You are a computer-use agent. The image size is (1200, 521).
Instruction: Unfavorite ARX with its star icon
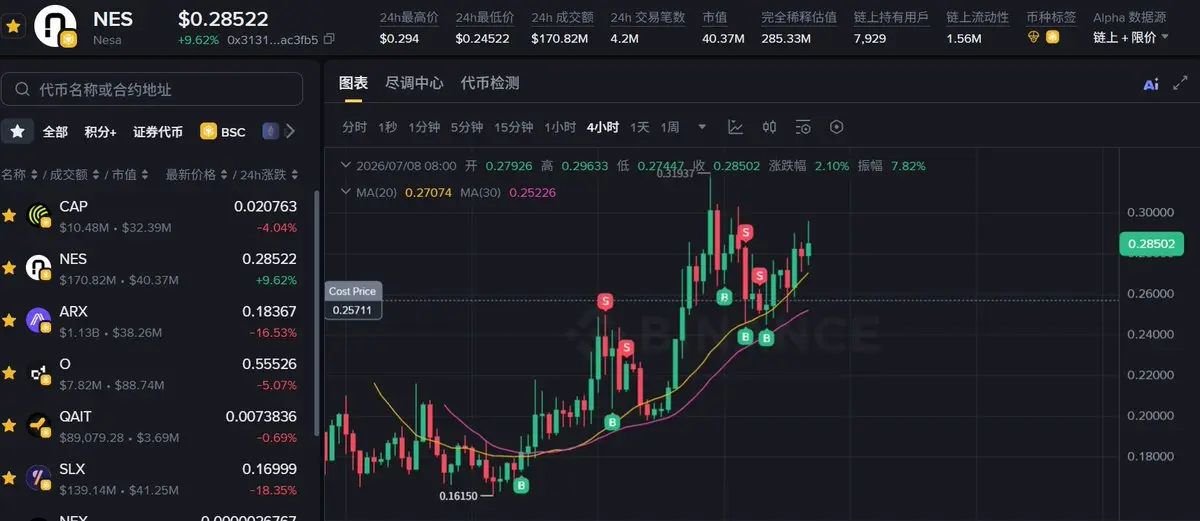pos(9,321)
